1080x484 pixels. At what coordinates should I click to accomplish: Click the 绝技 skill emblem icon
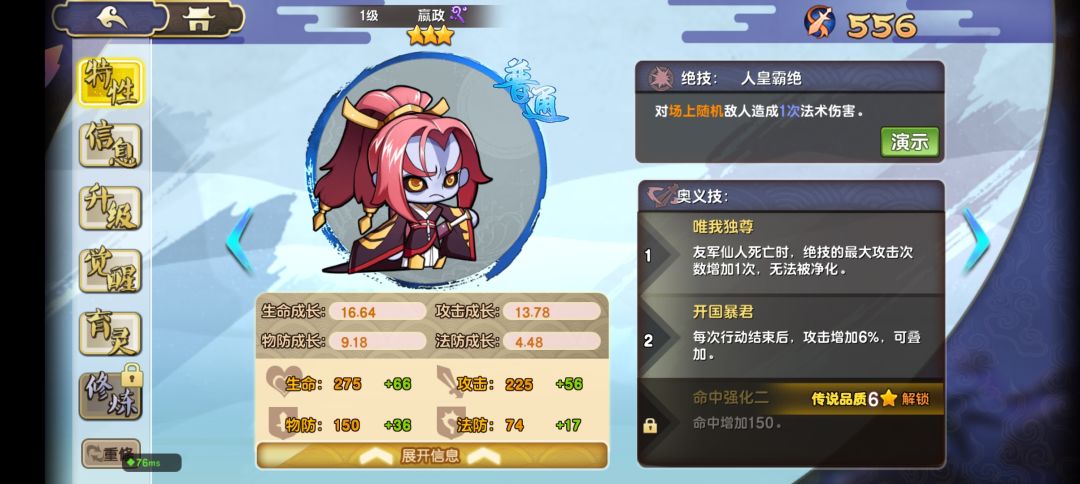(x=661, y=78)
